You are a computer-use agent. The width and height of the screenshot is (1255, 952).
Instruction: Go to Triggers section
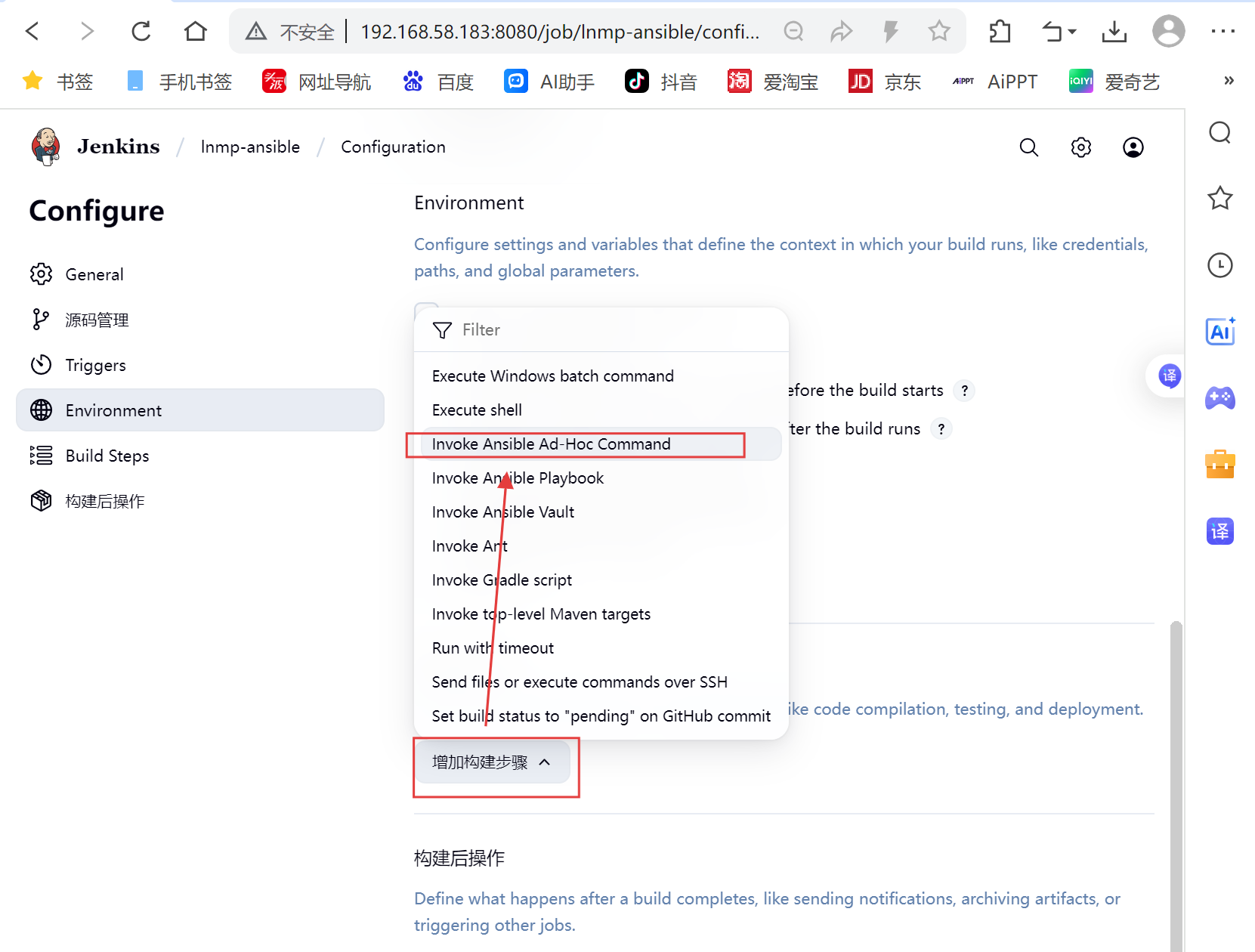[x=200, y=365]
